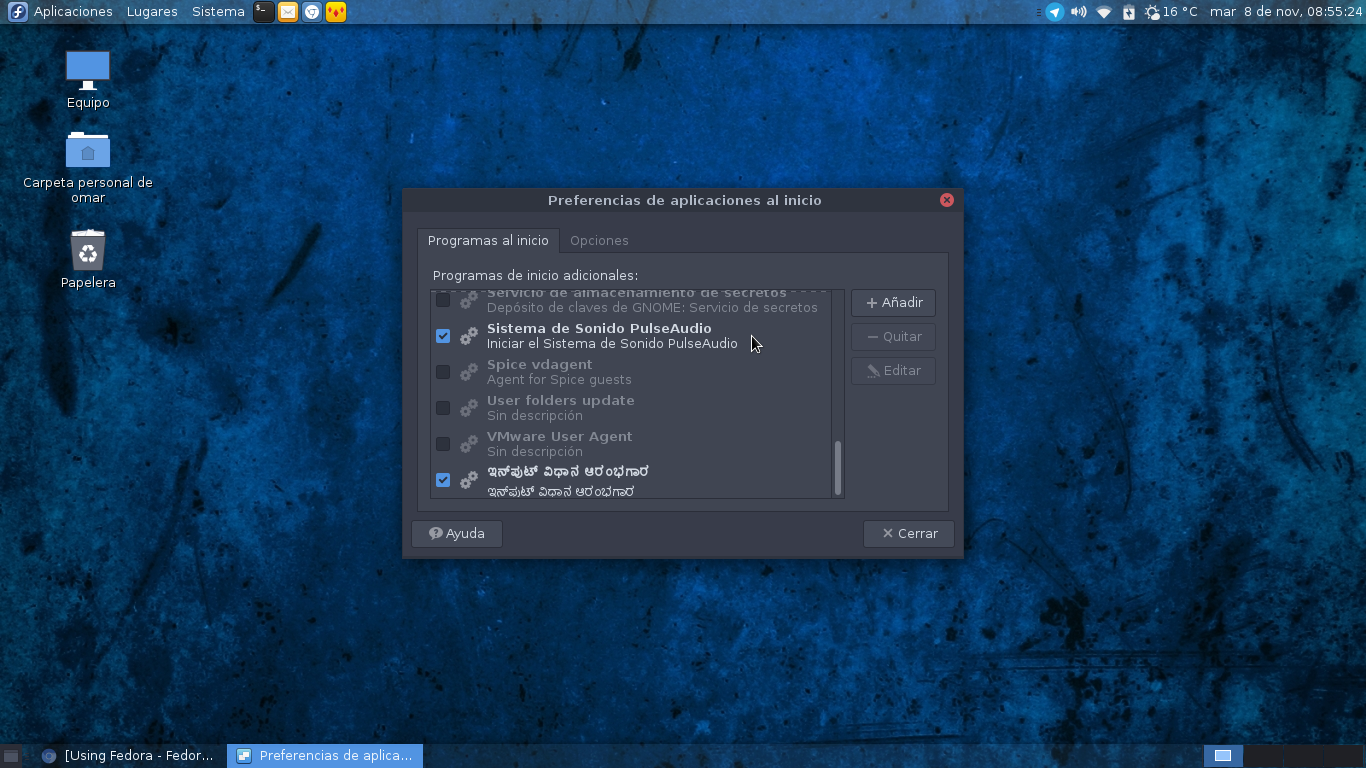Click the gear icon of the Kannada-script entry
The image size is (1366, 768).
click(x=469, y=480)
